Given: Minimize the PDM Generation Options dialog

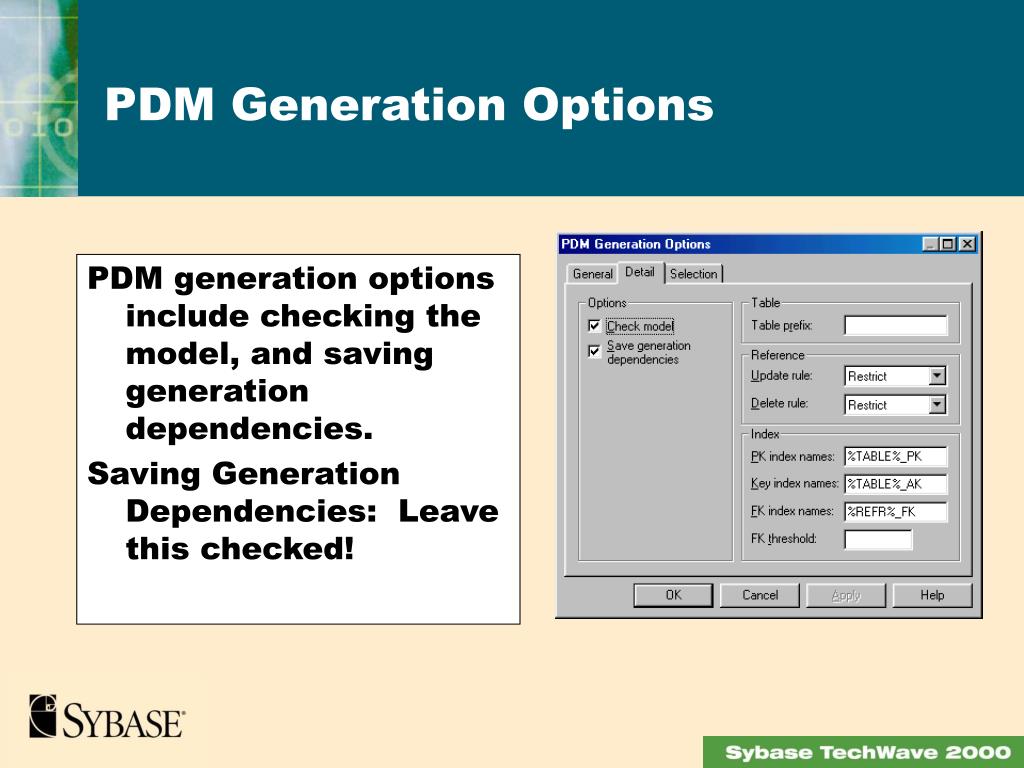Looking at the screenshot, I should [x=931, y=244].
